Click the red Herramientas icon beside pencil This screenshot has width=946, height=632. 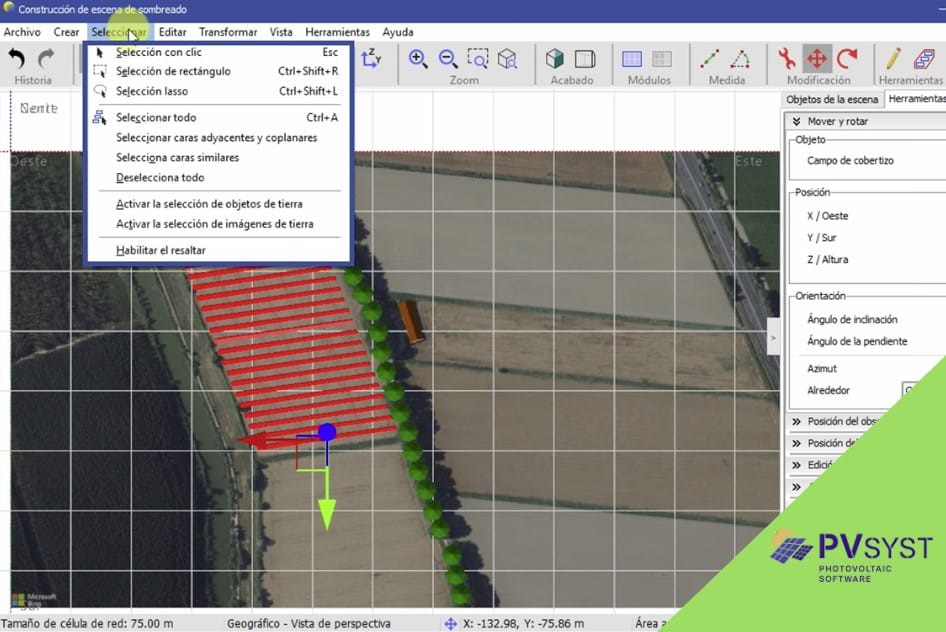pyautogui.click(x=924, y=58)
